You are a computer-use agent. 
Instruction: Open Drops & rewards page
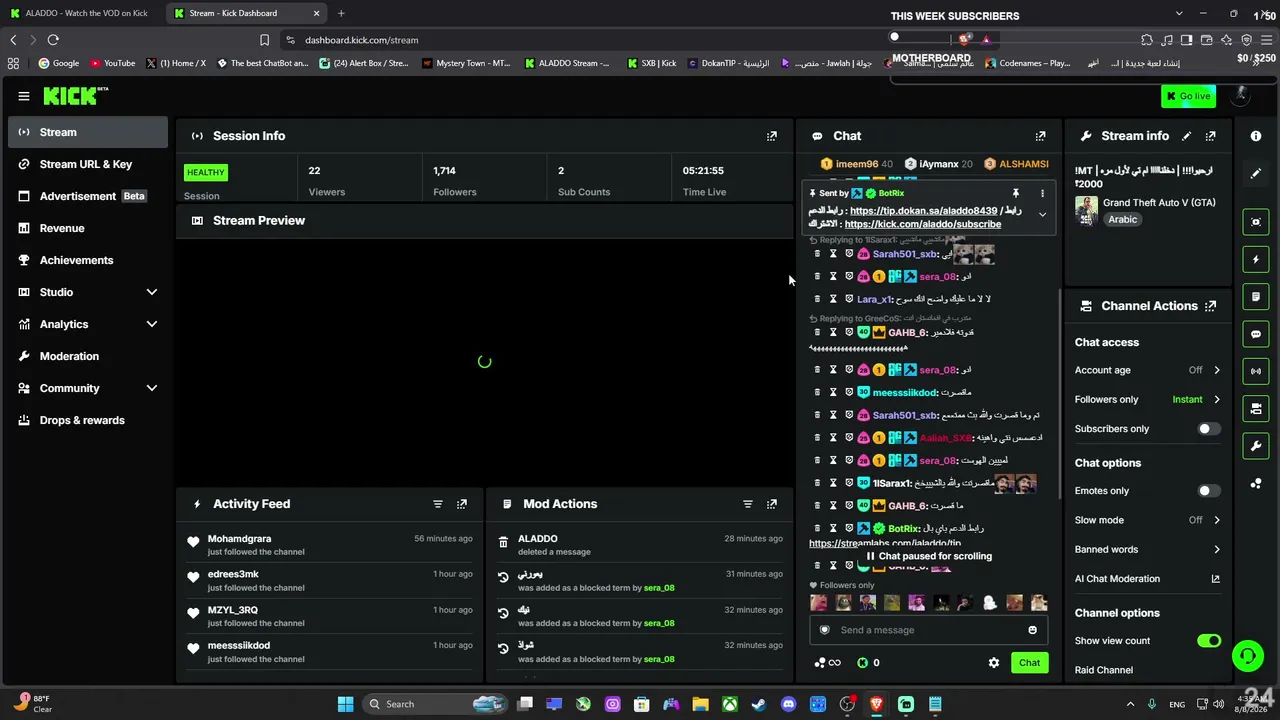[x=88, y=420]
